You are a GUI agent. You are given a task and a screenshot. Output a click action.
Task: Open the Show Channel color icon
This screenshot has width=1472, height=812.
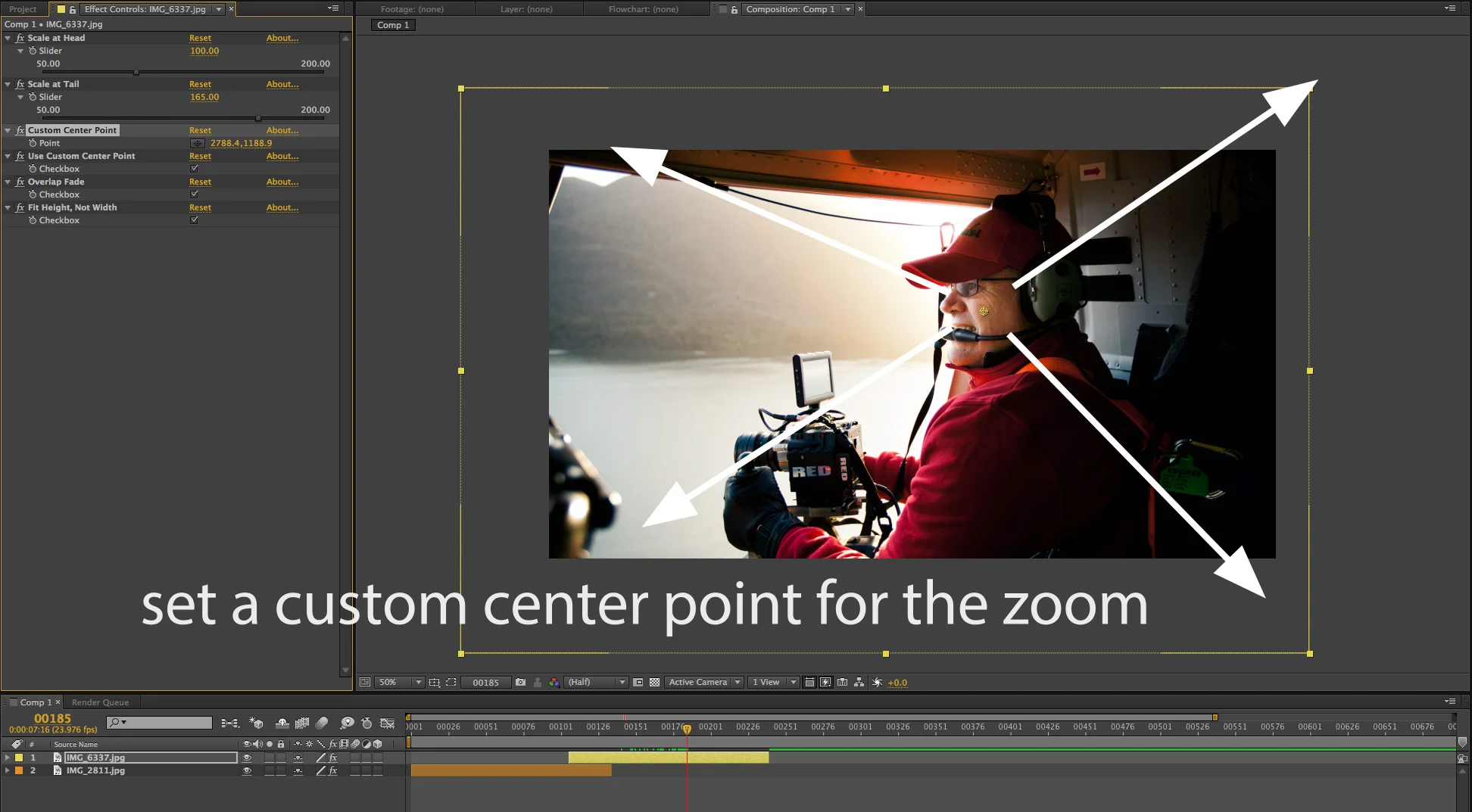tap(554, 682)
